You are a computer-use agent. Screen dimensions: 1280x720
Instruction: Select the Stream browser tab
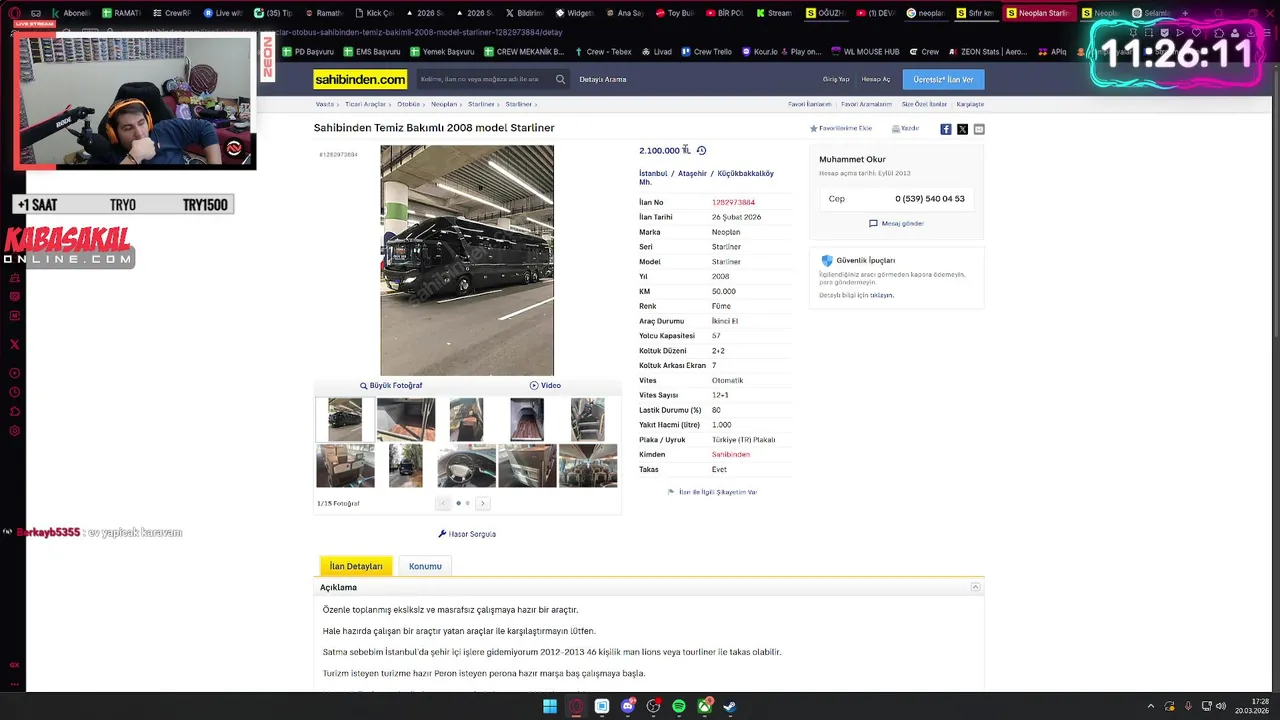point(774,13)
